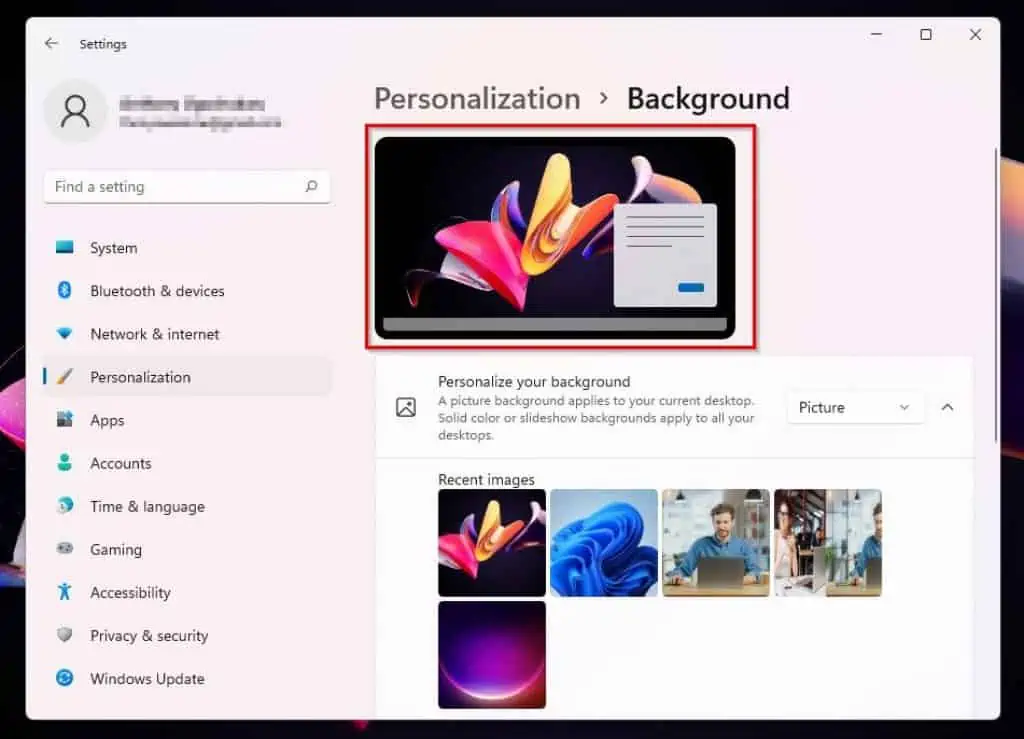Click the Find a setting search box
This screenshot has width=1024, height=739.
coord(170,186)
